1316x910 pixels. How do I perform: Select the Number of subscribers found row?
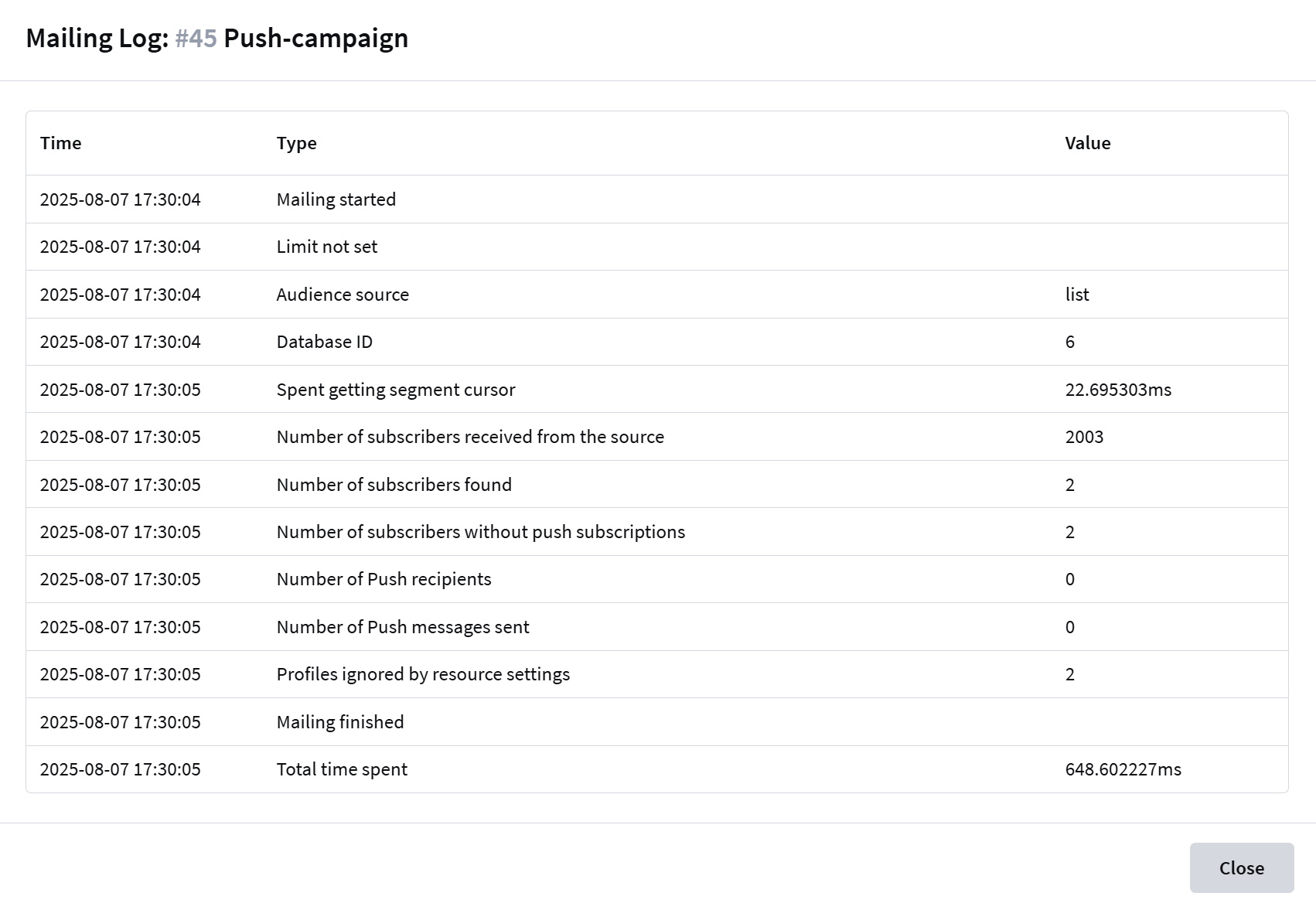pos(394,485)
